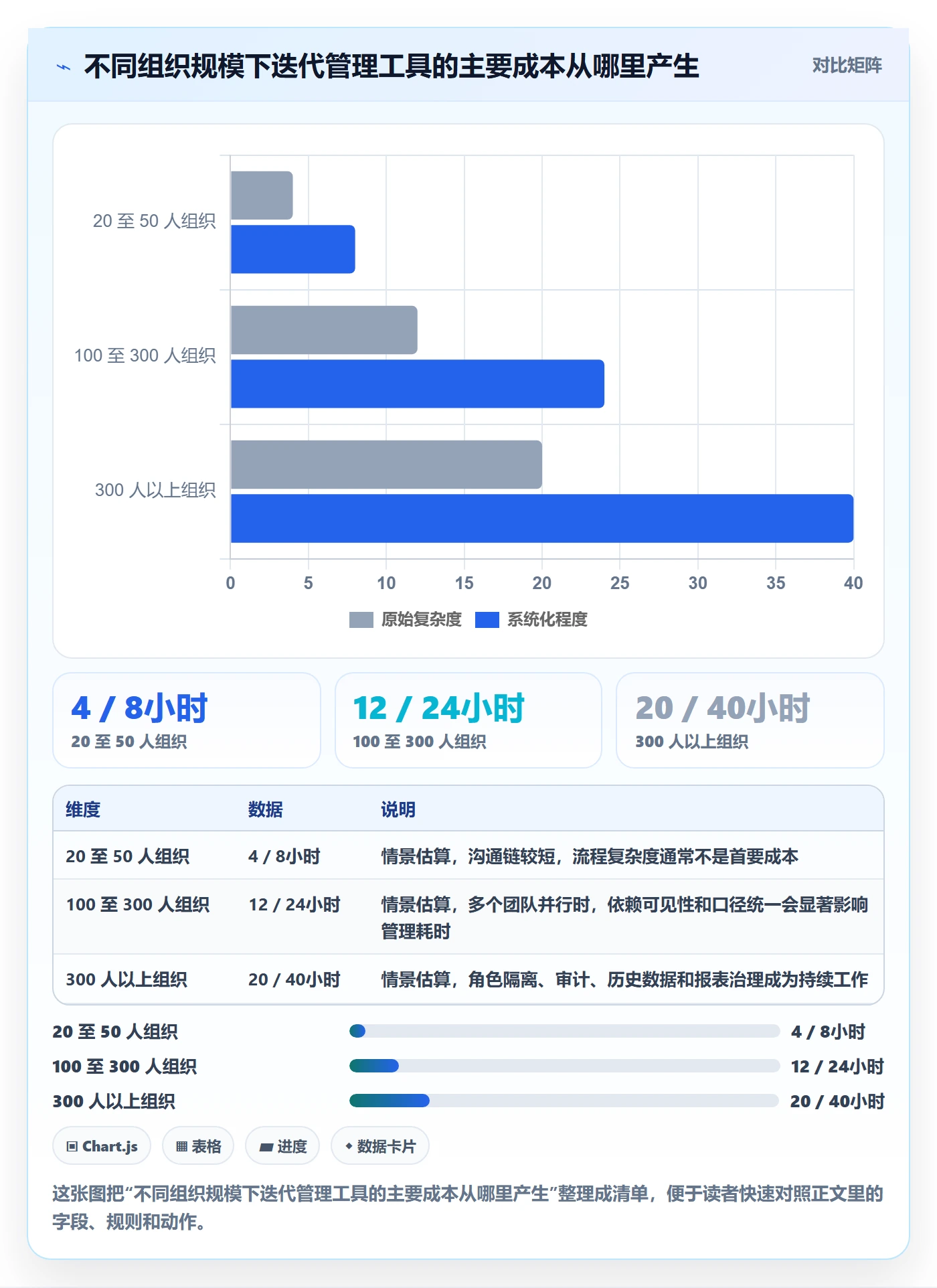Click the 20 / 40小时 cell in the table
Image resolution: width=937 pixels, height=1288 pixels.
click(294, 979)
